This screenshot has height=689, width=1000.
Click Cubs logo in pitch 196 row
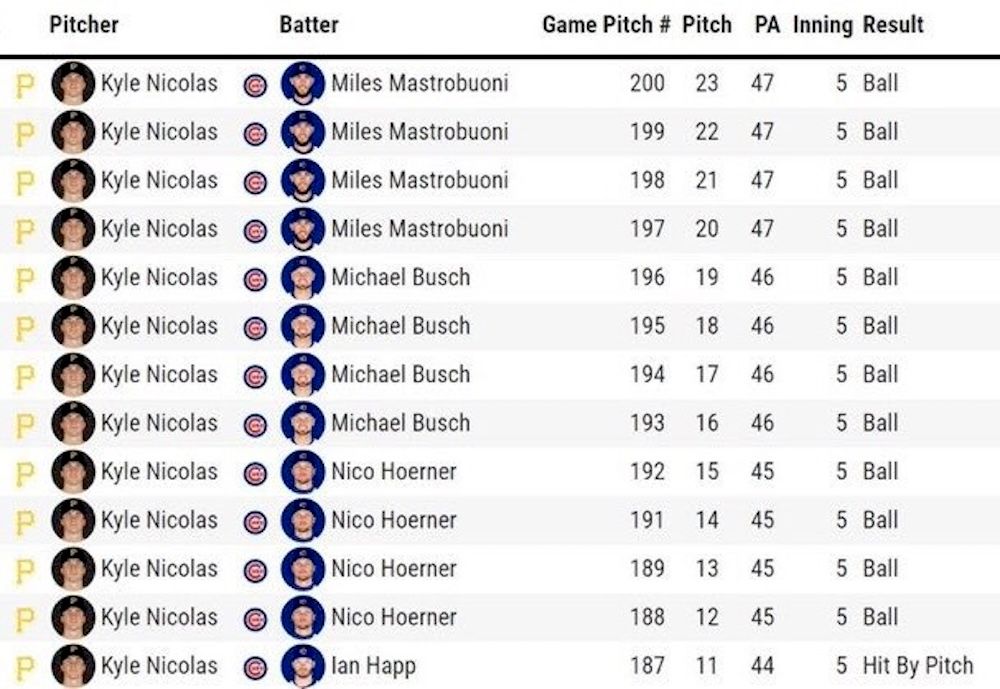click(255, 279)
